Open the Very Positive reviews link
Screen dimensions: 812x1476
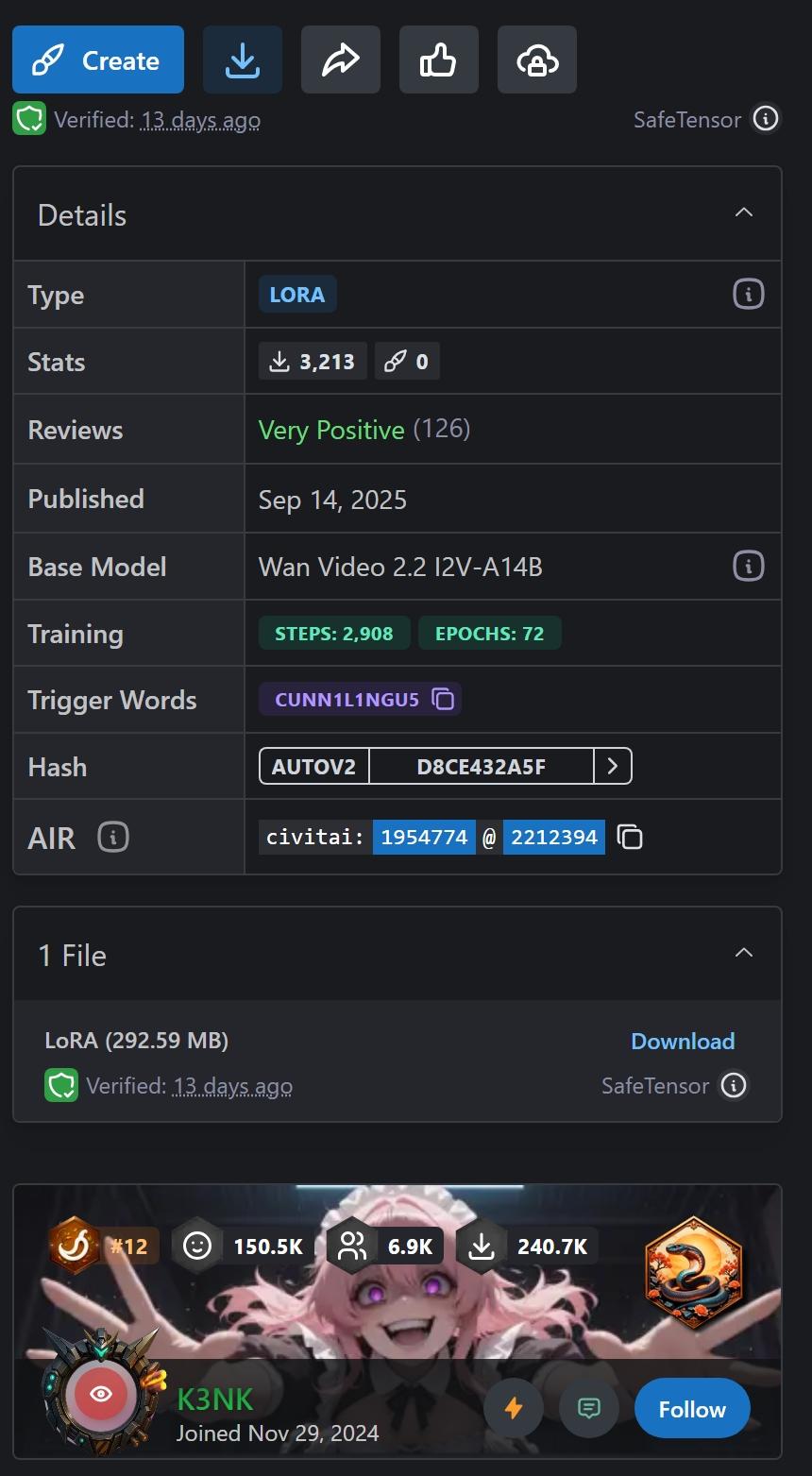pyautogui.click(x=331, y=430)
